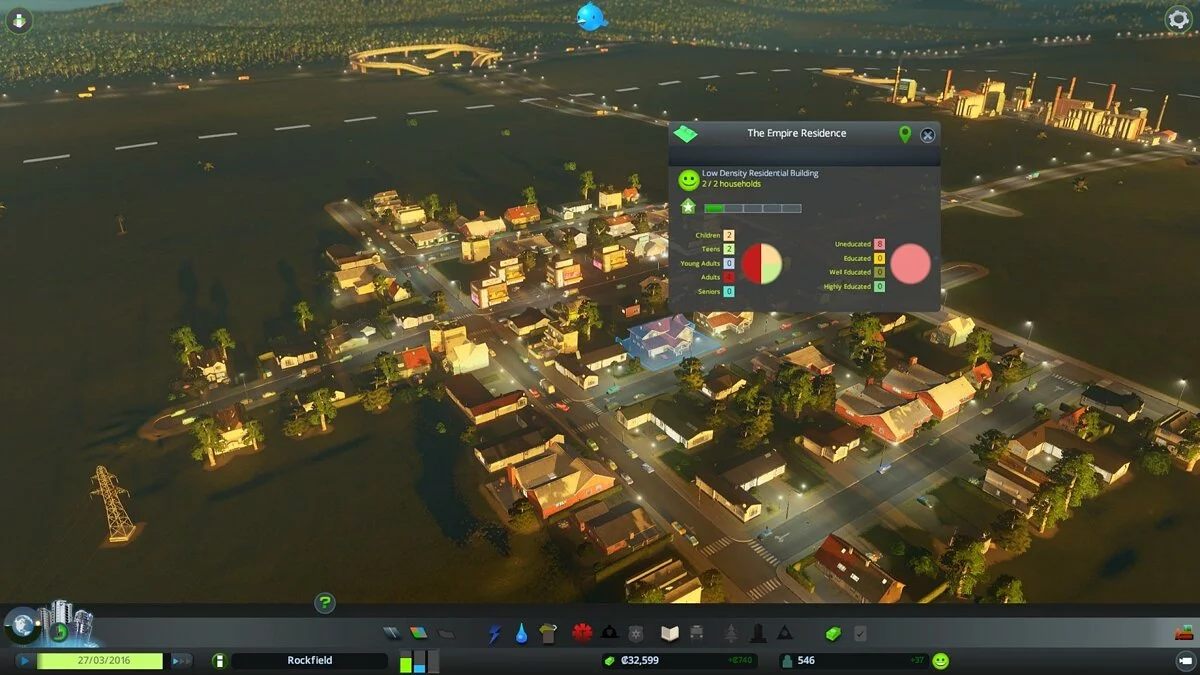Open the Education book menu icon
The height and width of the screenshot is (675, 1200).
point(670,633)
